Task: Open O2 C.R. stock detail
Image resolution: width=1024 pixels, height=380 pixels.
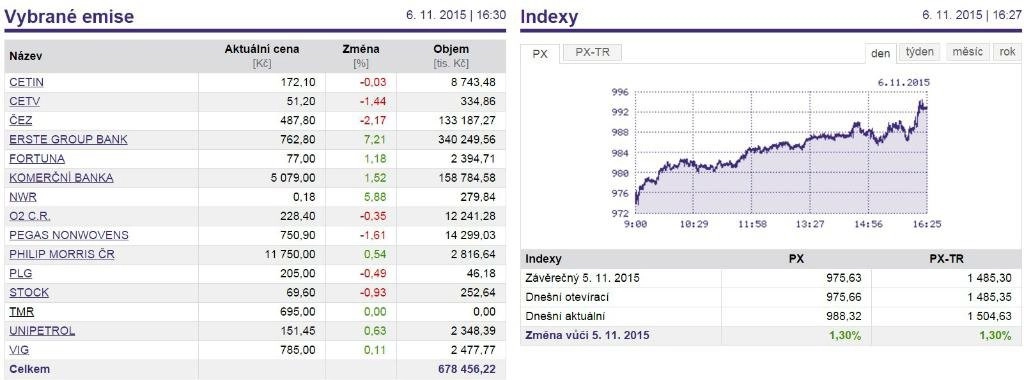Action: click(29, 215)
